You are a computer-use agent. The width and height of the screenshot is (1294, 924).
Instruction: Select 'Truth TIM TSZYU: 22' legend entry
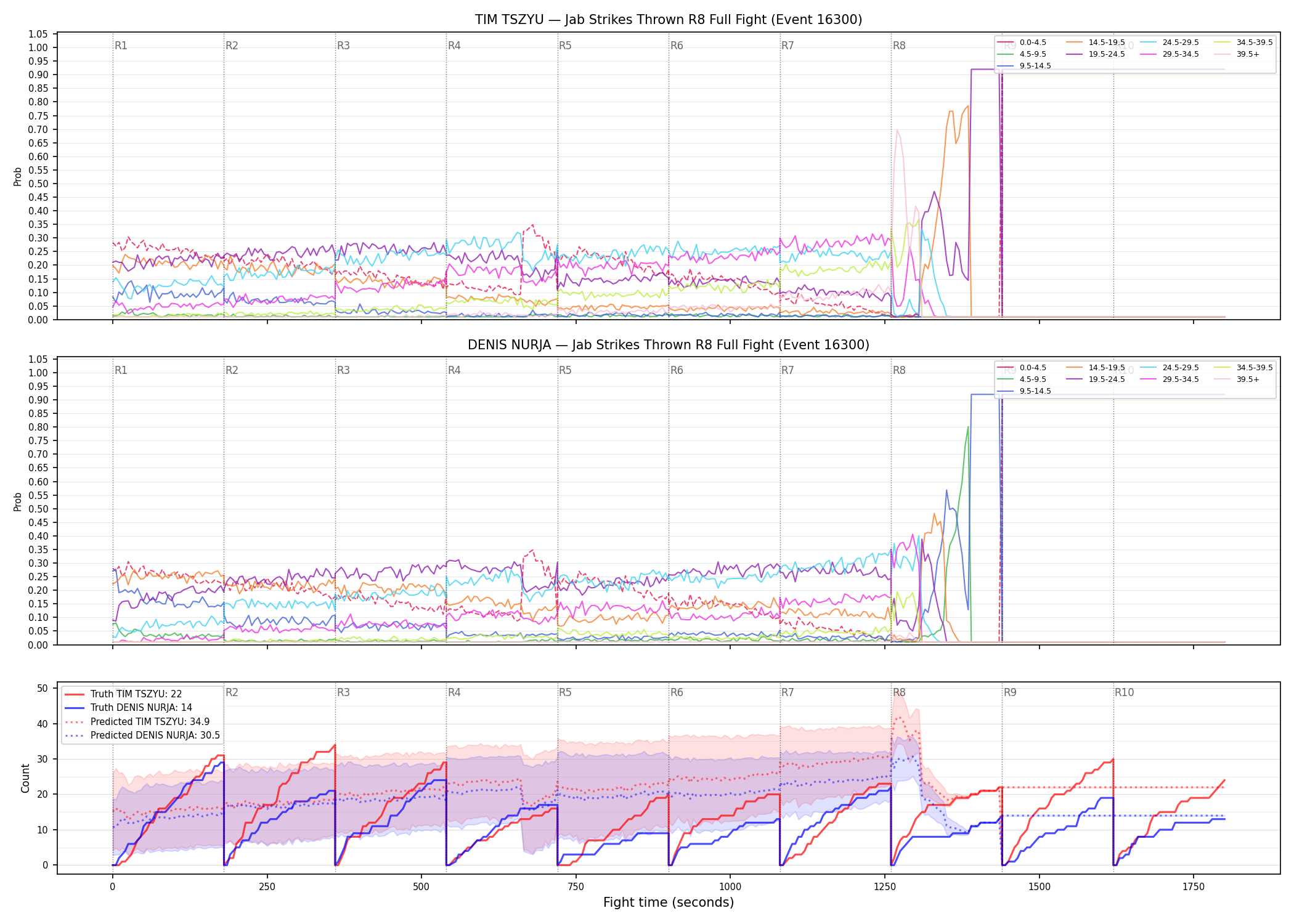pyautogui.click(x=123, y=694)
